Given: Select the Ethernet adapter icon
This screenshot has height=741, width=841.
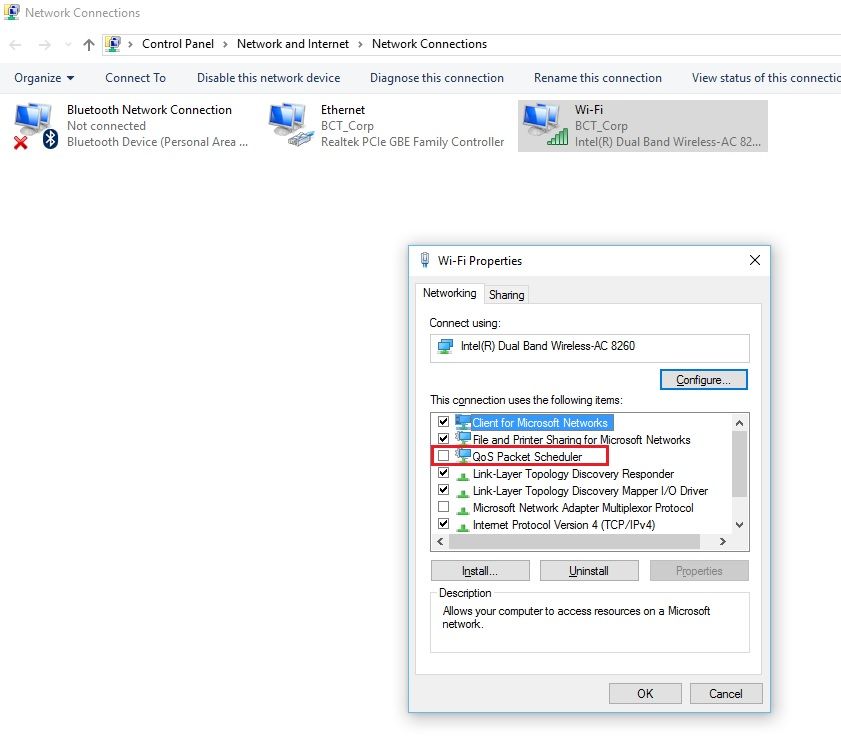Looking at the screenshot, I should (x=291, y=125).
